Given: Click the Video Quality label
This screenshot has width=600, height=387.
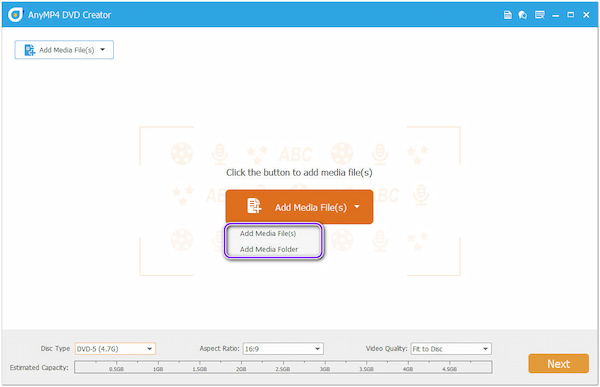Looking at the screenshot, I should (x=386, y=348).
